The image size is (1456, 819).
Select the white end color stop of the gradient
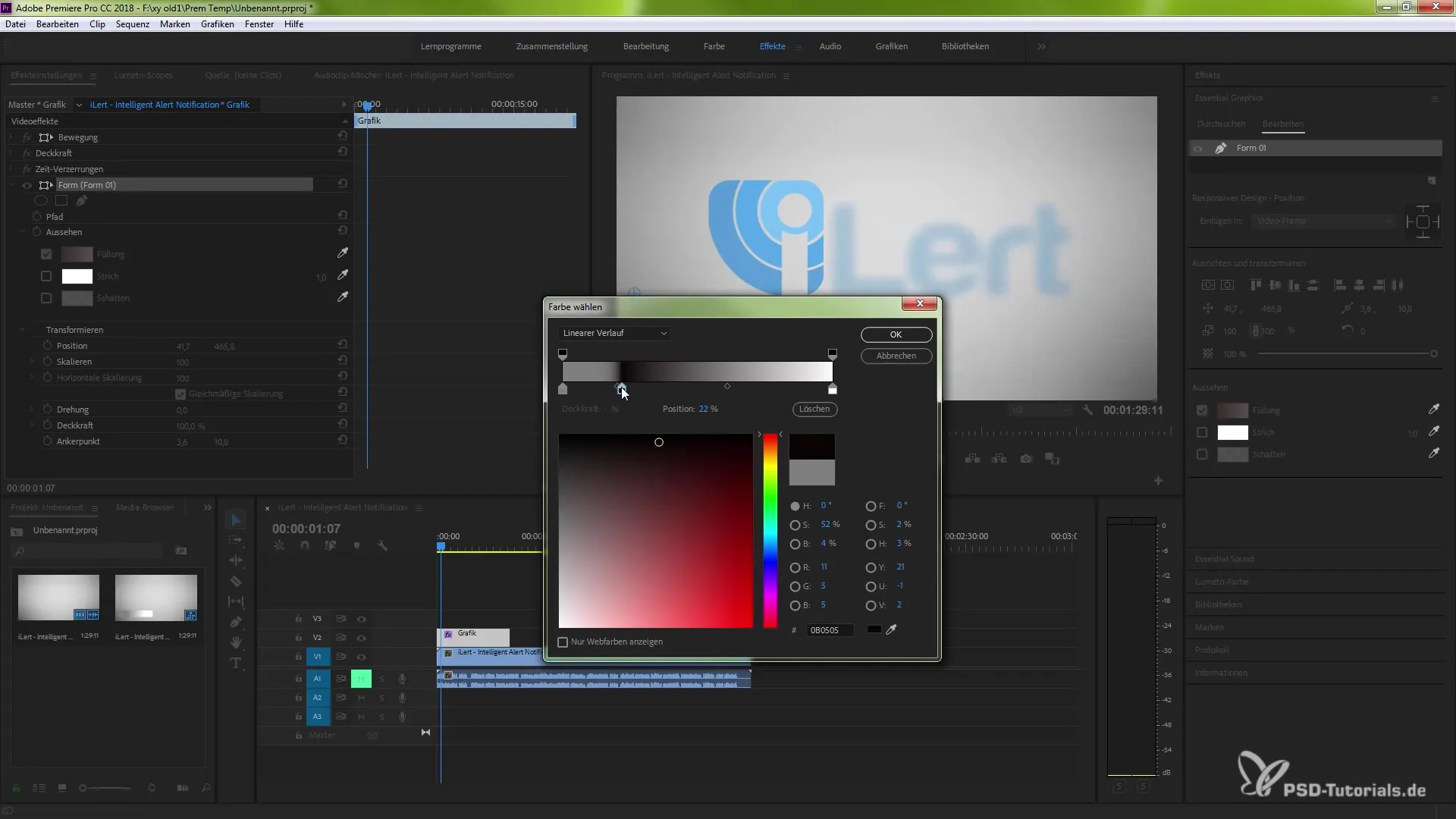pyautogui.click(x=833, y=389)
